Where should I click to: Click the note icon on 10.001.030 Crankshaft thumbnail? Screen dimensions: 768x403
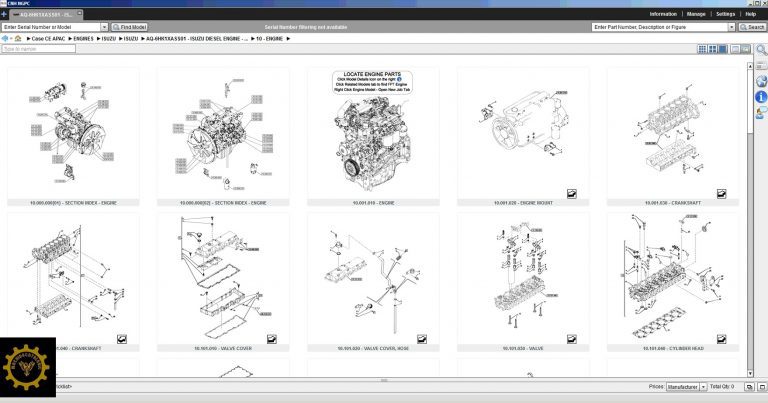point(721,194)
